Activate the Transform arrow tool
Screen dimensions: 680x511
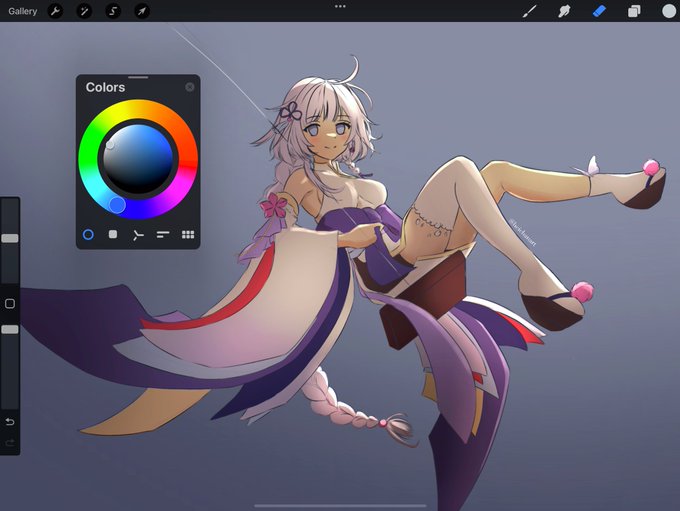coord(142,11)
